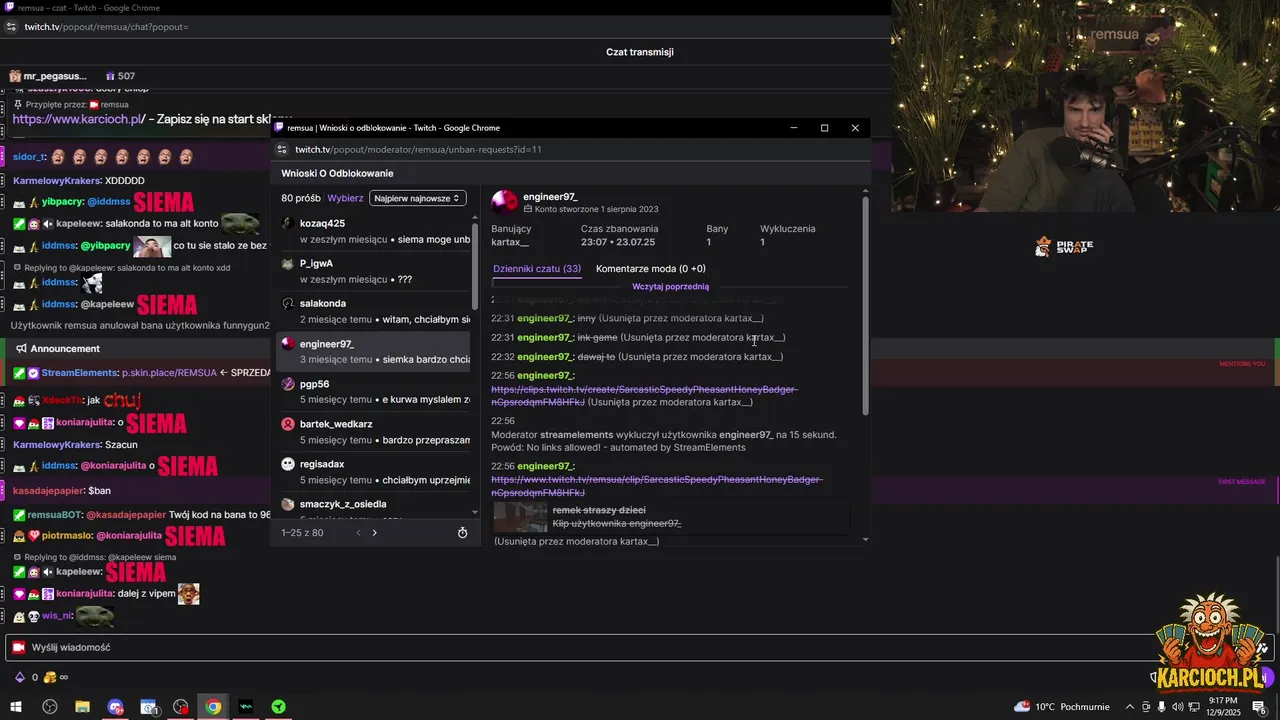
Task: Open Google Chrome from the taskbar
Action: (x=213, y=707)
